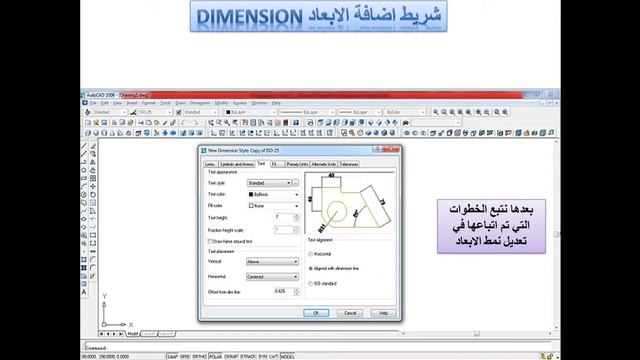Open Table Style manager icon in Styles toolbar
The width and height of the screenshot is (640, 360).
178,112
